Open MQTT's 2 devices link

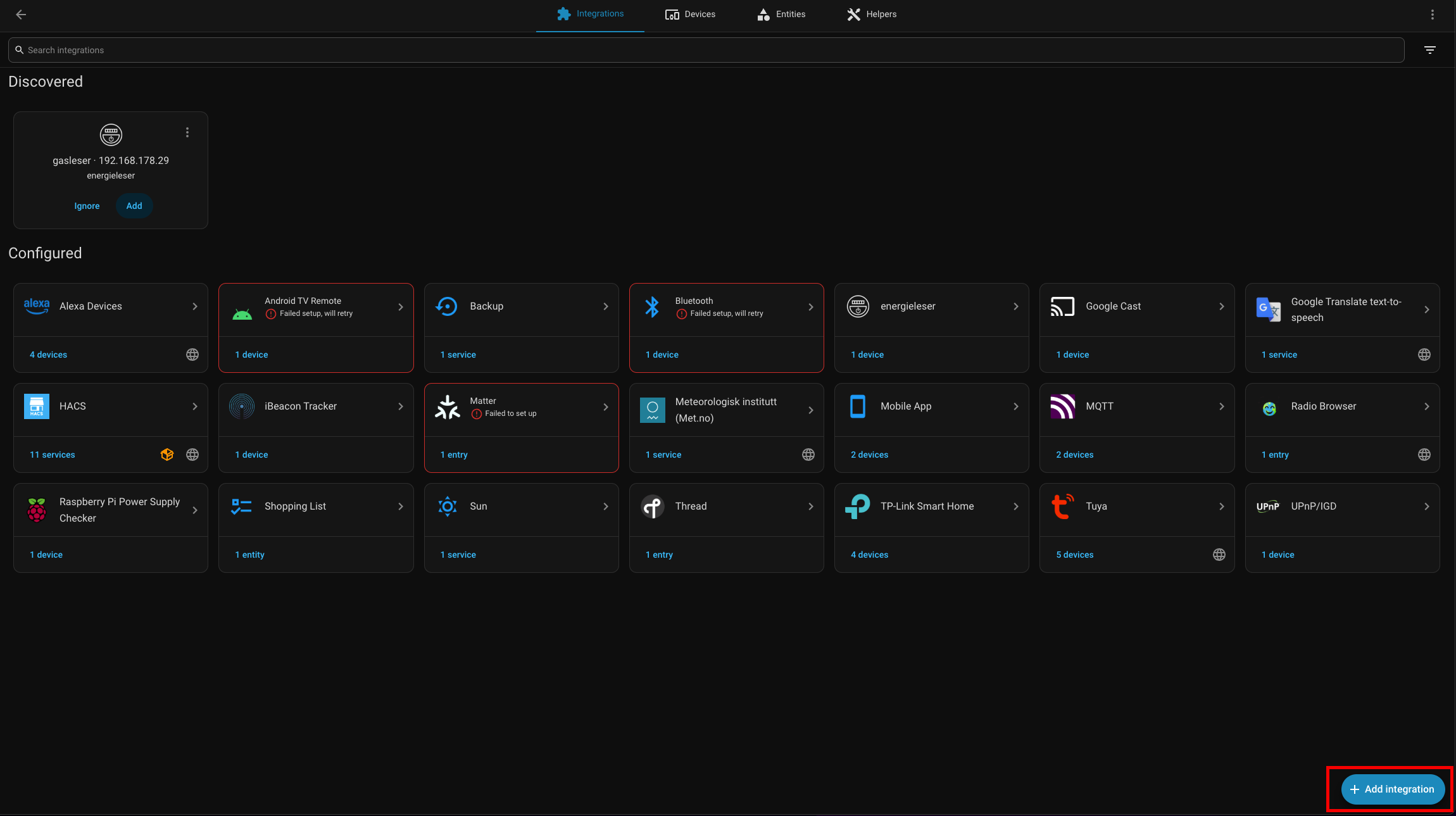1075,455
